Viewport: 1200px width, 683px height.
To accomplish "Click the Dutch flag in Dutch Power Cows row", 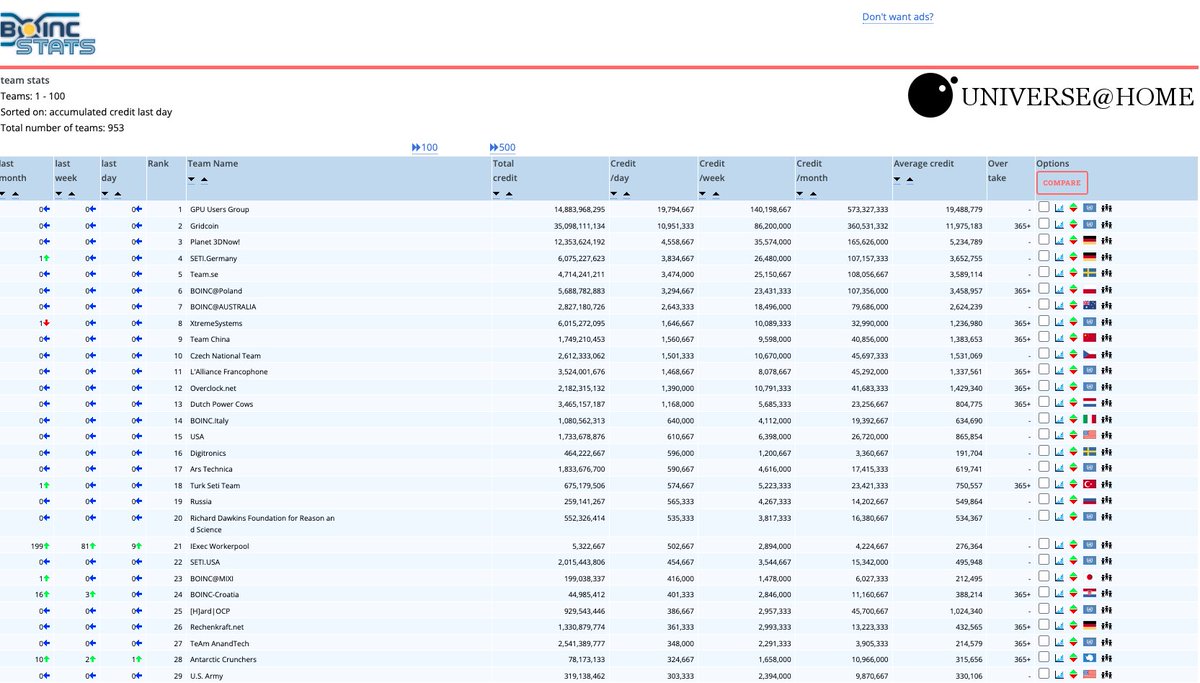I will click(1090, 403).
